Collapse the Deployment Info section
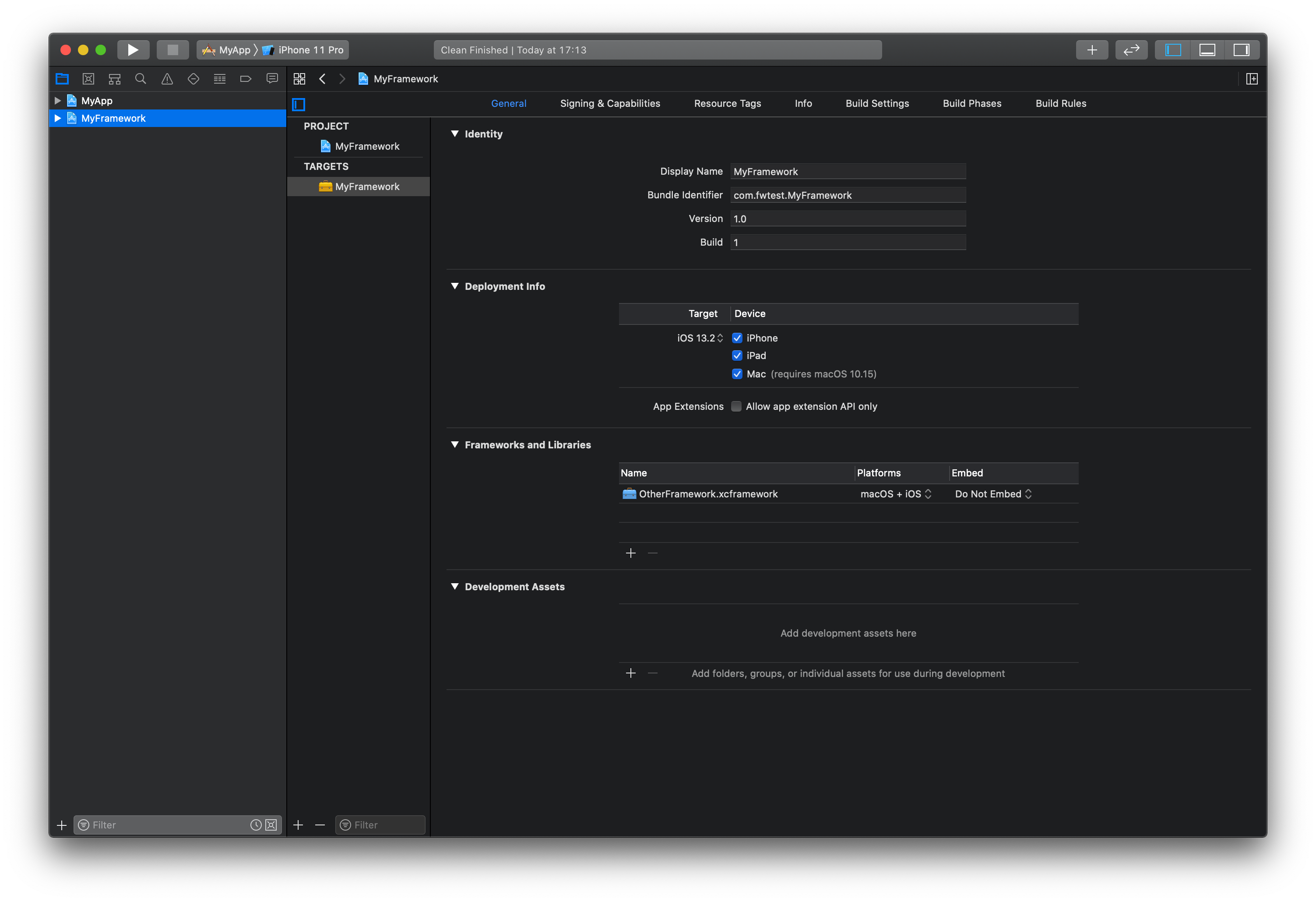Screen dimensions: 1316x902 pyautogui.click(x=455, y=286)
